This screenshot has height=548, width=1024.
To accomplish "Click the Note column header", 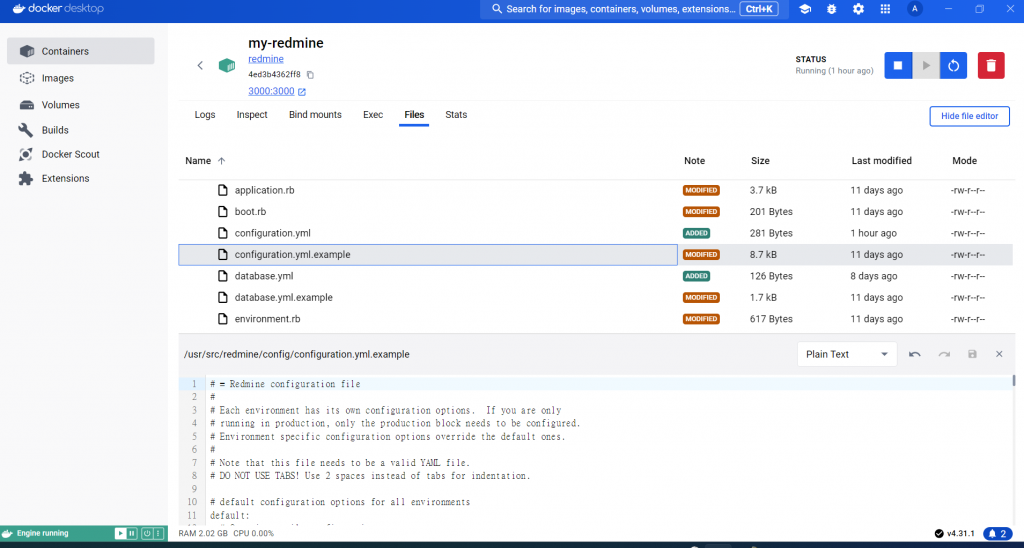I will click(695, 161).
